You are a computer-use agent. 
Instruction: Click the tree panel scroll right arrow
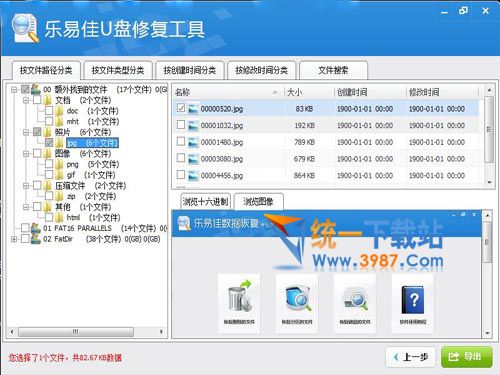[x=161, y=332]
